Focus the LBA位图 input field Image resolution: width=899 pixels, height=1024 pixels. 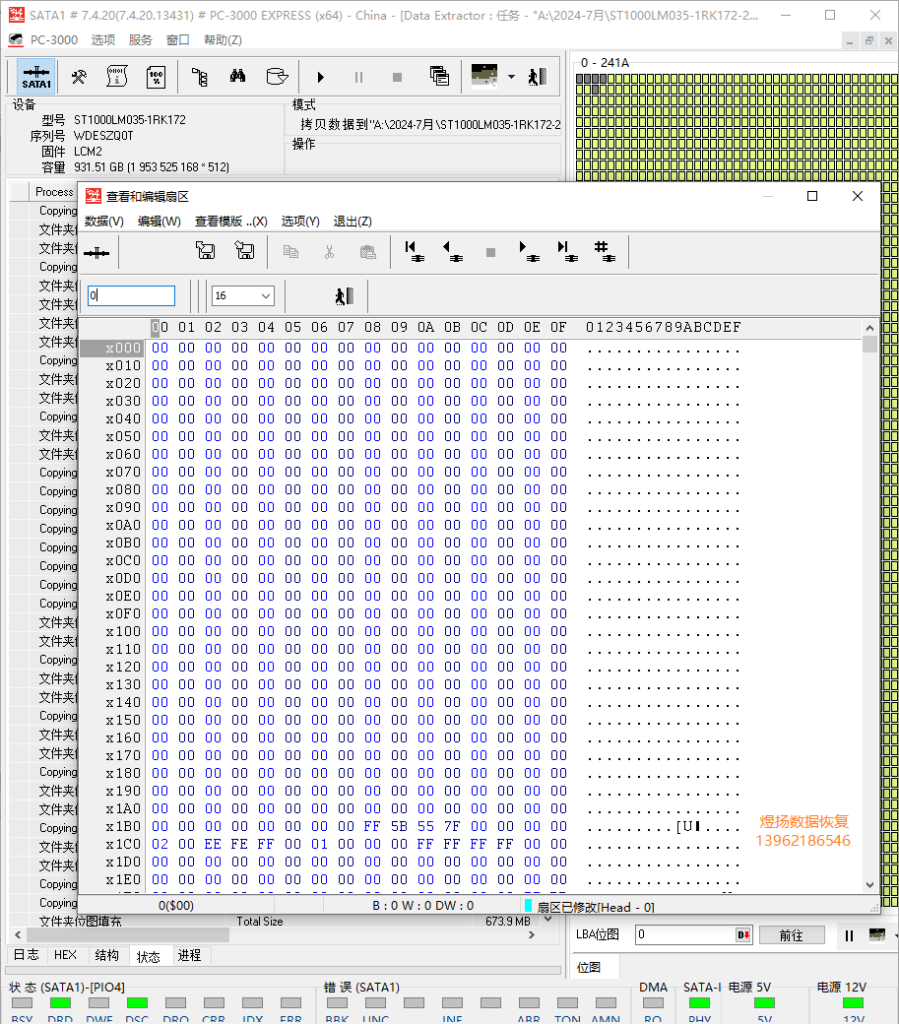coord(686,935)
